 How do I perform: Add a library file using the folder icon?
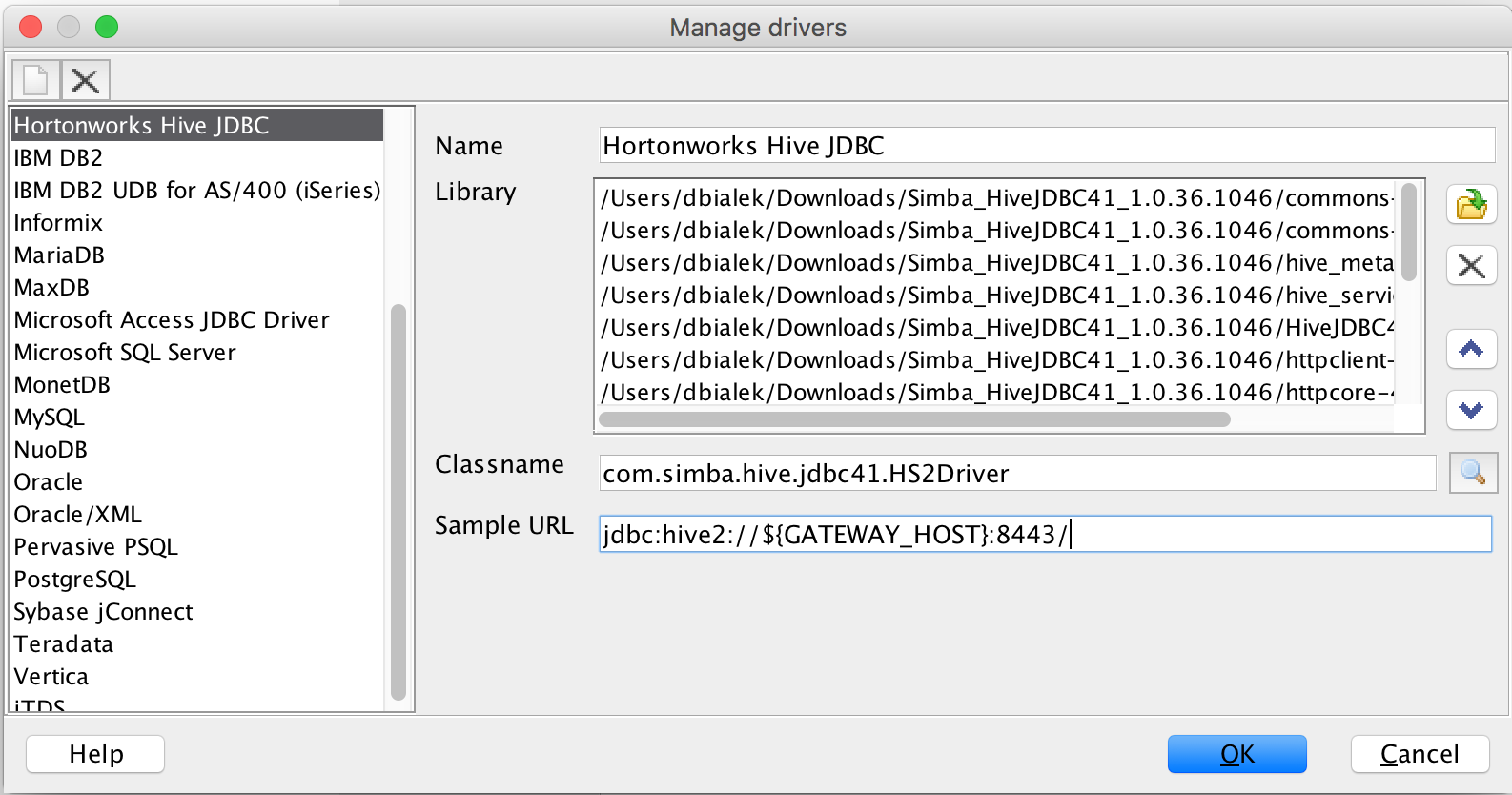1472,205
